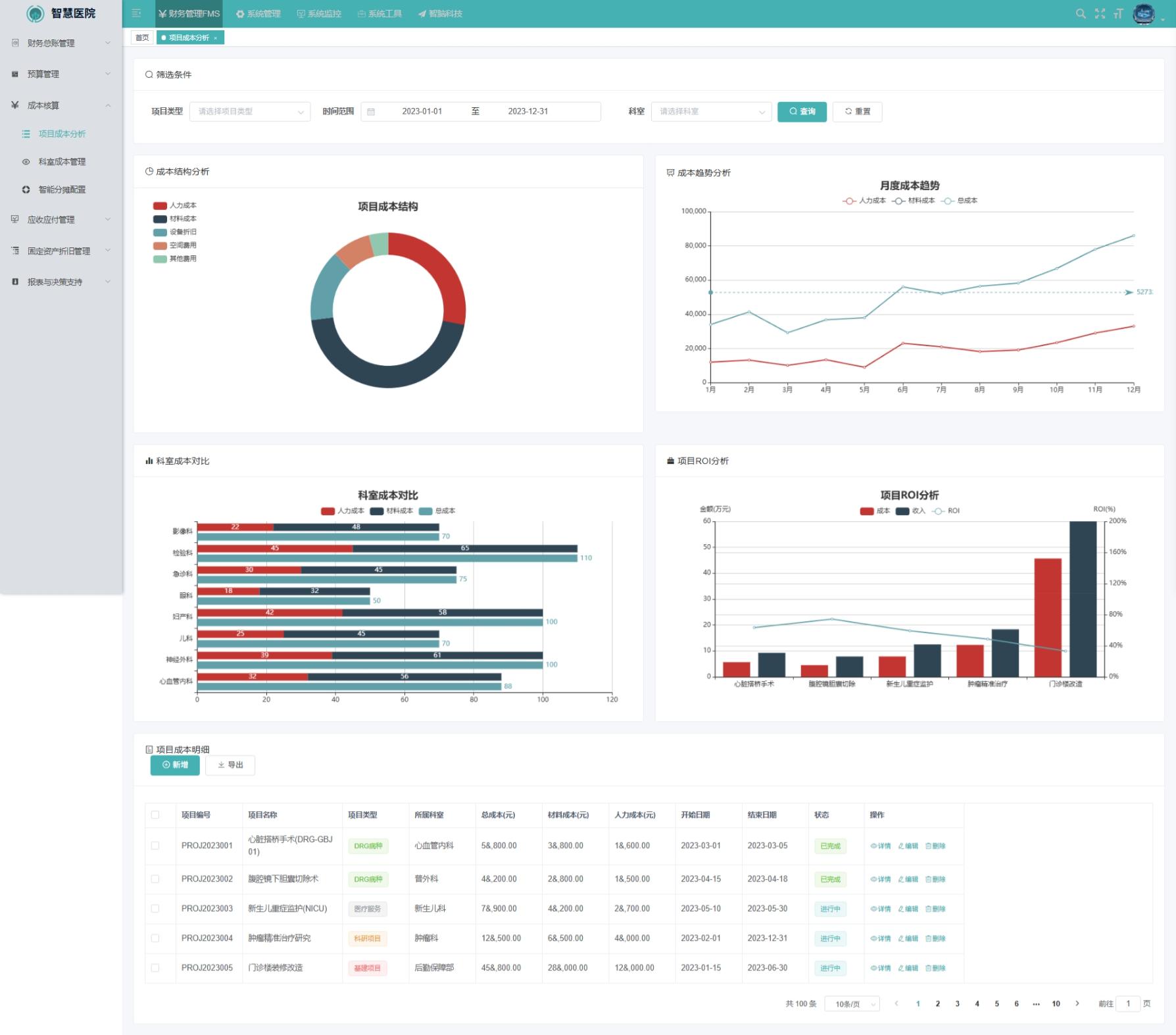Click the 导出 export button
The height and width of the screenshot is (1035, 1176).
pos(230,765)
